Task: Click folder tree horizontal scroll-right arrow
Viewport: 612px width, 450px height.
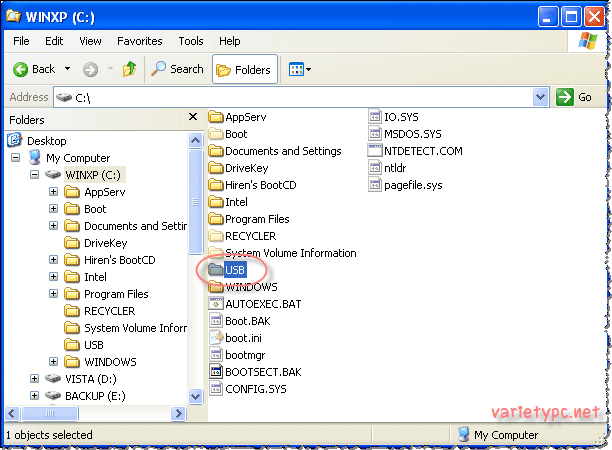Action: tap(178, 413)
